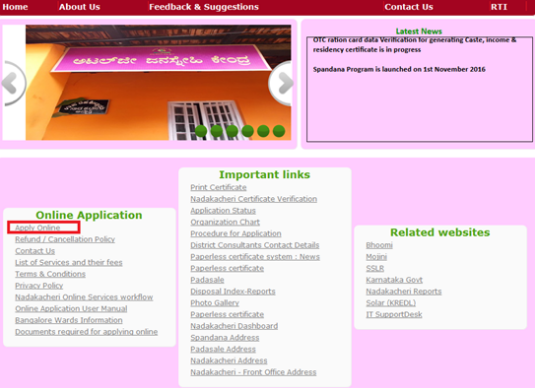The height and width of the screenshot is (388, 535).
Task: Open Terms & Conditions link
Action: coord(50,274)
